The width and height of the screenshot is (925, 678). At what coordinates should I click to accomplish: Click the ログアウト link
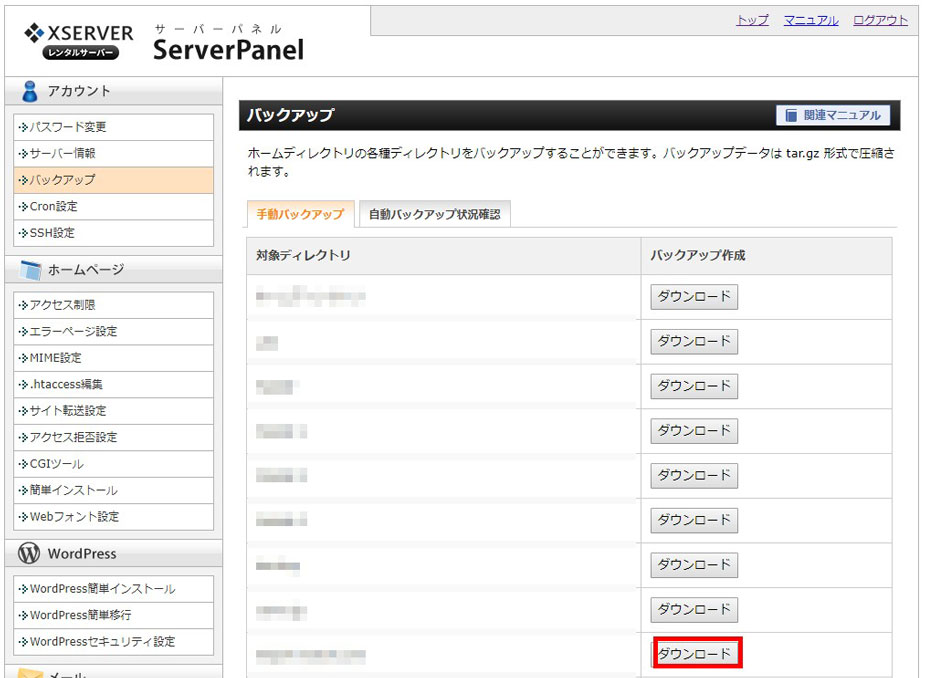(x=880, y=20)
